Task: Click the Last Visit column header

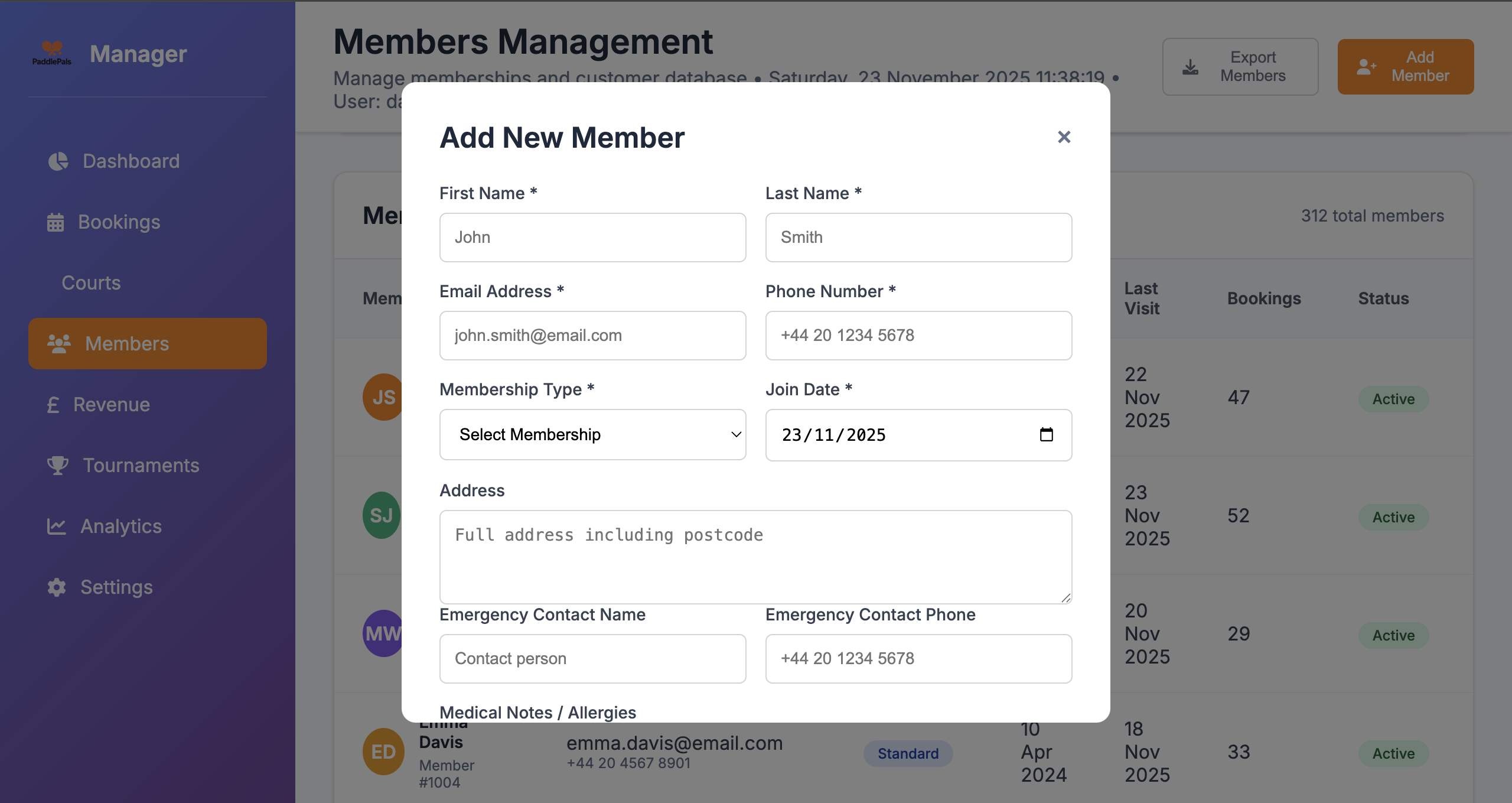Action: point(1142,298)
